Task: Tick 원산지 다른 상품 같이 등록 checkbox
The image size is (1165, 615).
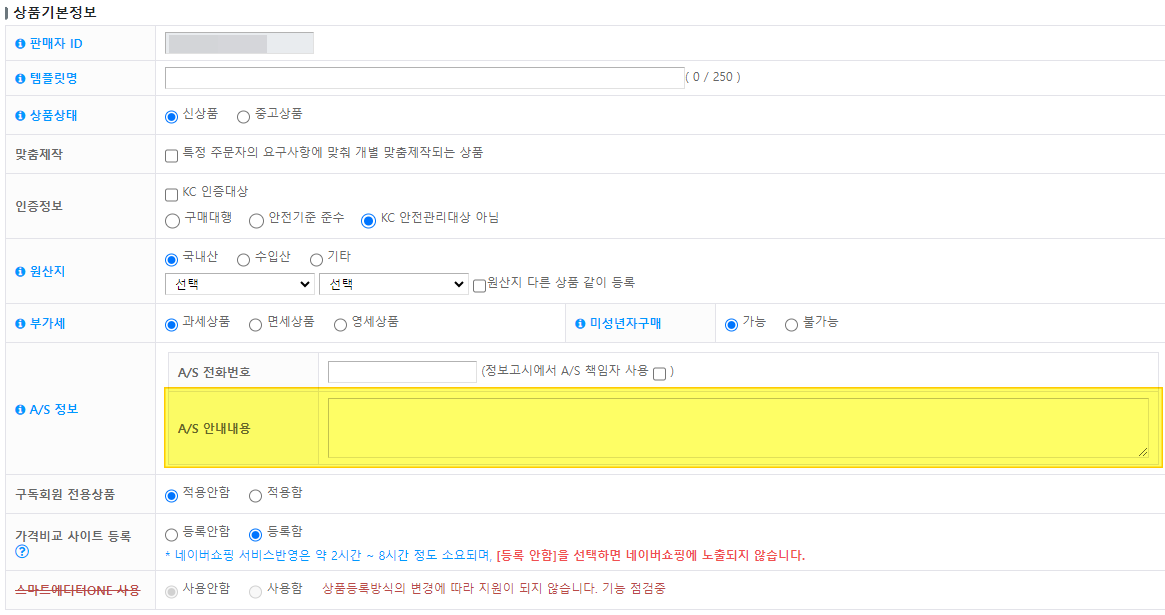Action: (x=480, y=285)
